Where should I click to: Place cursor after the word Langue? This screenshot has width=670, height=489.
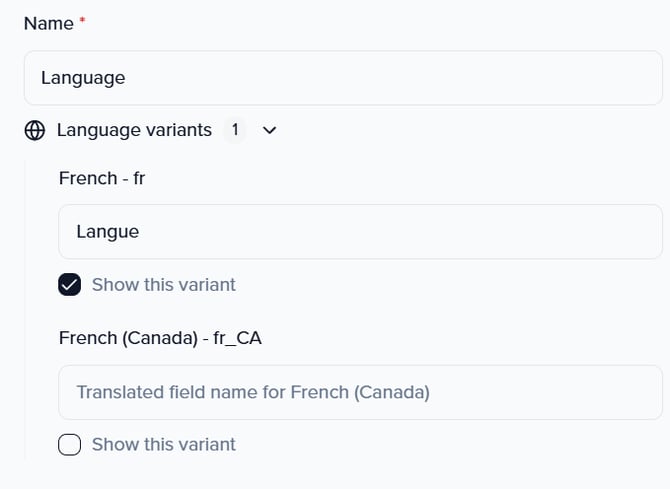[141, 232]
